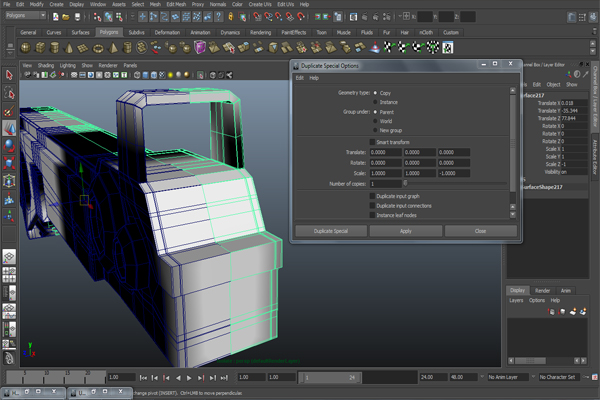Open the Edit Mesh menu
The height and width of the screenshot is (400, 600).
[176, 4]
